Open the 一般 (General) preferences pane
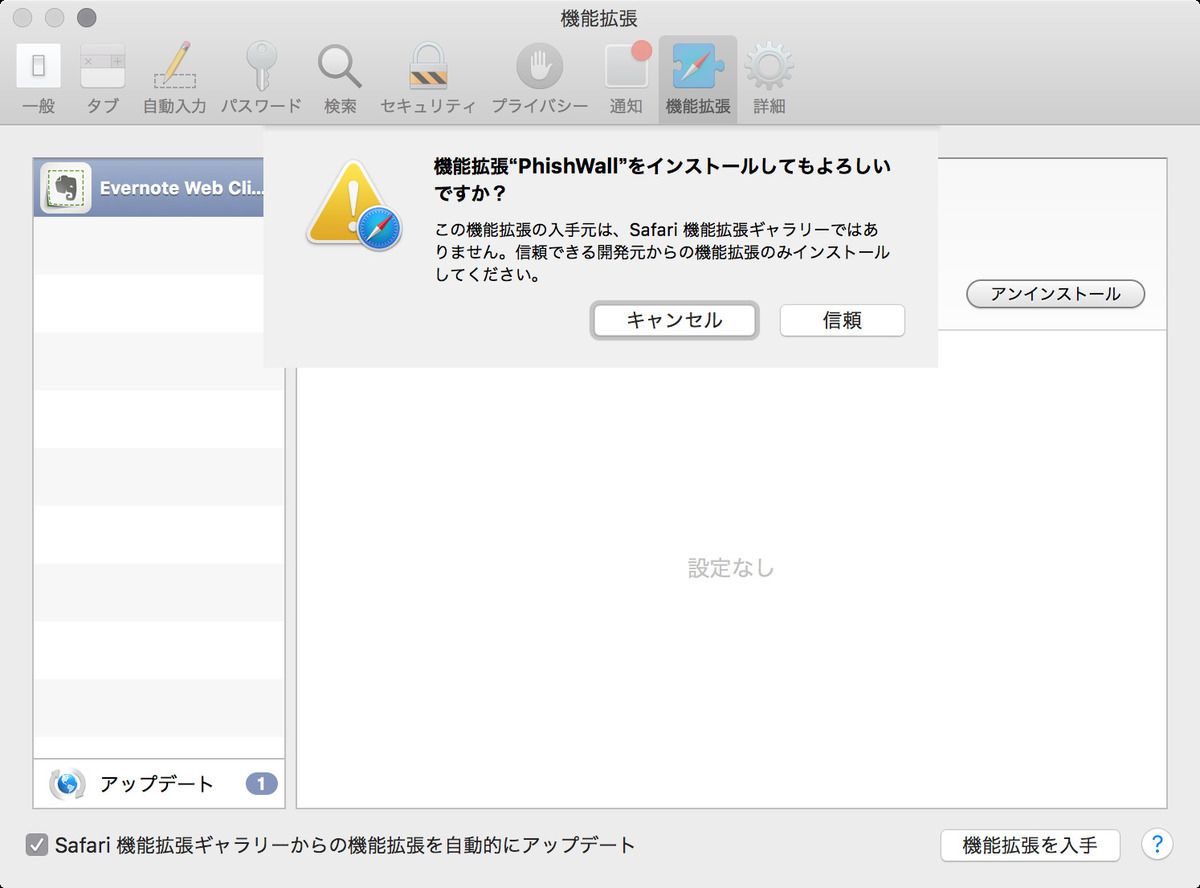The width and height of the screenshot is (1200, 888). tap(38, 79)
